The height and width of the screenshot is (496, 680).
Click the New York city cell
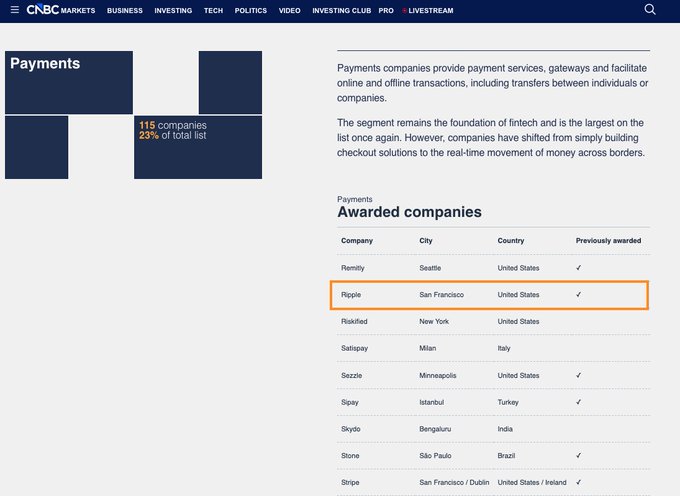[434, 321]
